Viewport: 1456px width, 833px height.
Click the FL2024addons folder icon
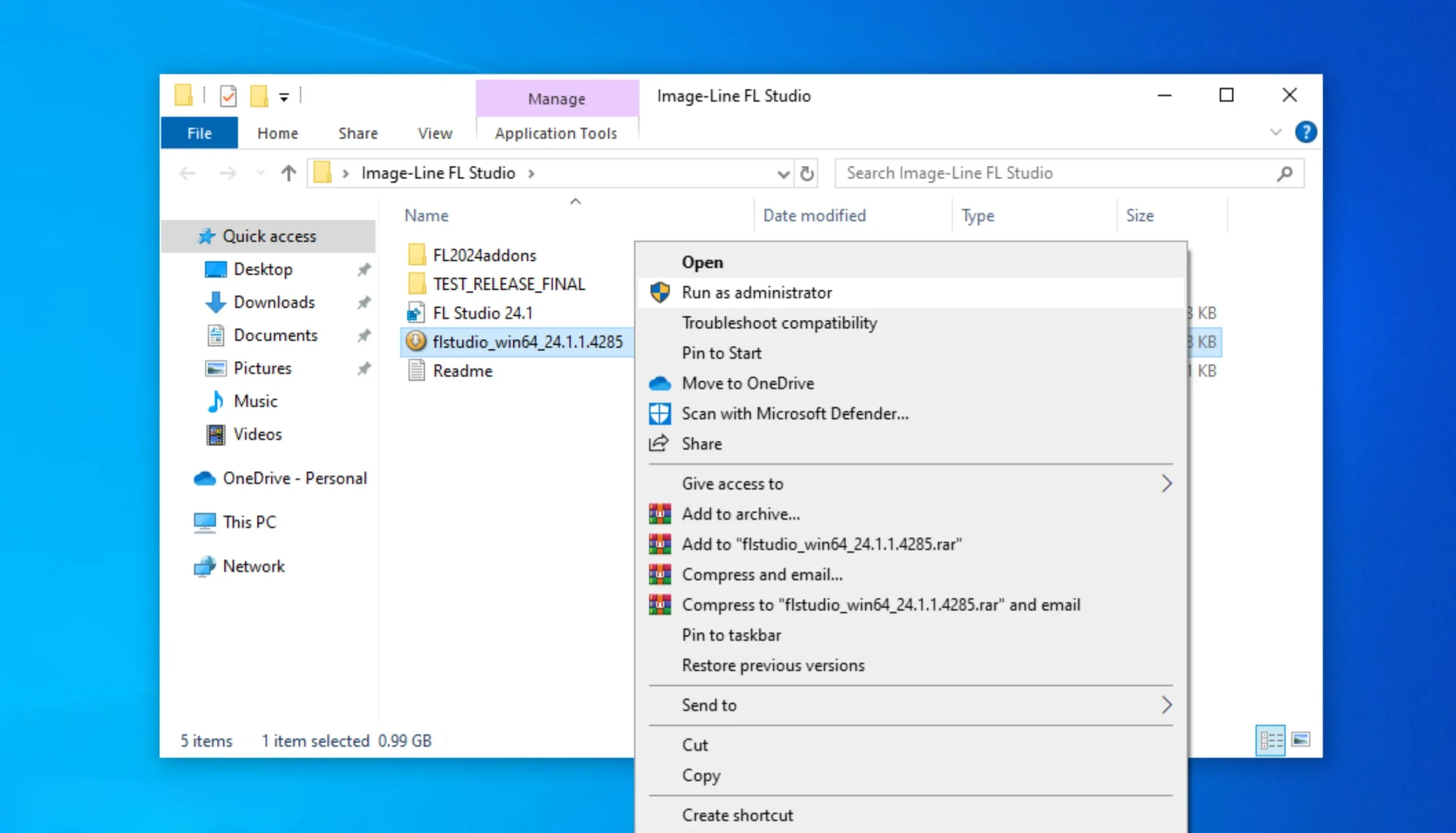pos(417,255)
